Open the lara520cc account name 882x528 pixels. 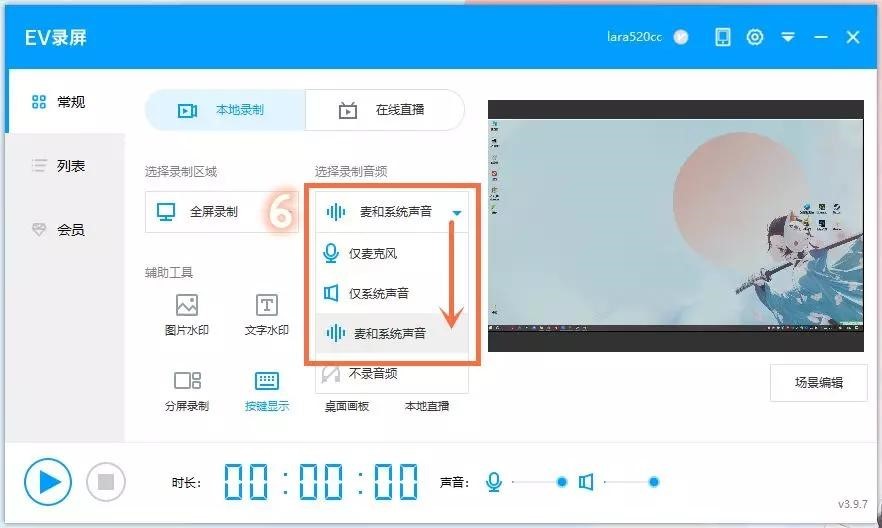(x=634, y=37)
